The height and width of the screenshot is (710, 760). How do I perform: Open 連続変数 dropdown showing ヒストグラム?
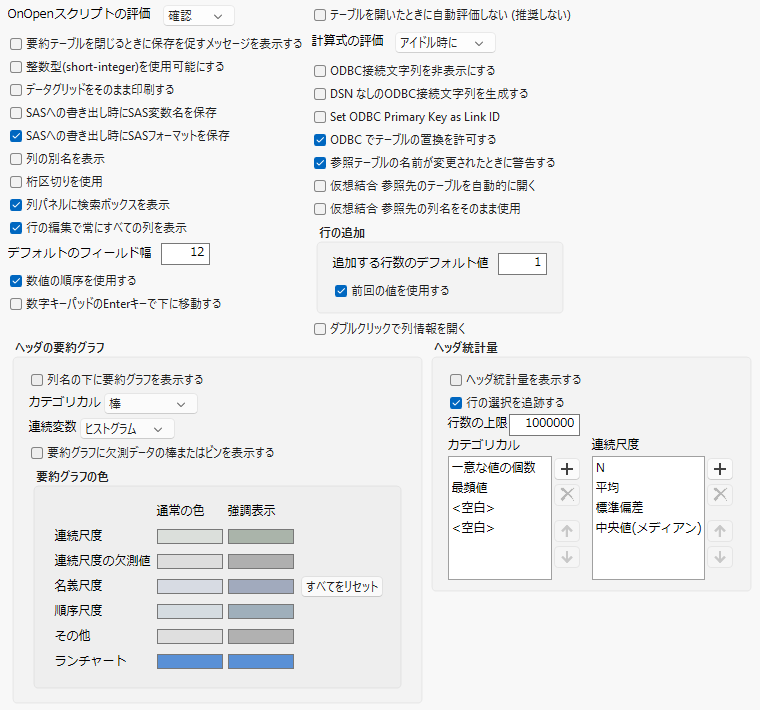127,429
